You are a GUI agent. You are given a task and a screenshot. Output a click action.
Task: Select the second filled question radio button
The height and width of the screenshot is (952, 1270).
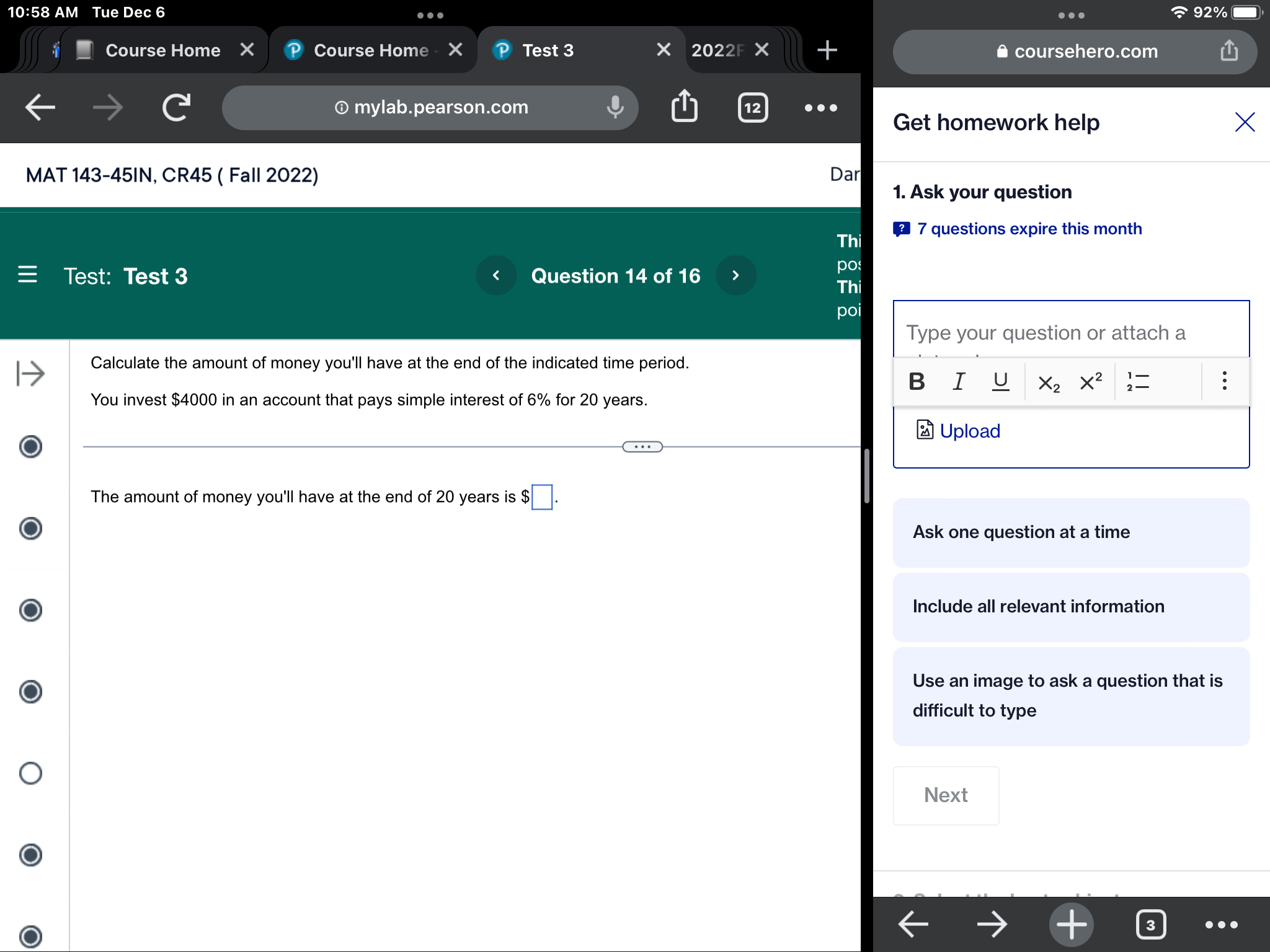pos(30,528)
